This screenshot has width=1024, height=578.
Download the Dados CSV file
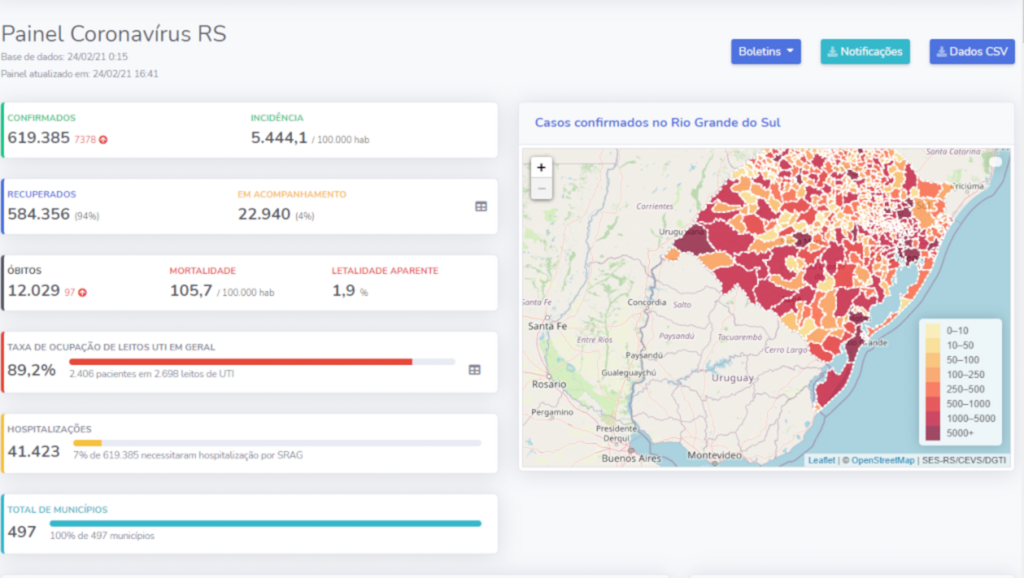point(972,51)
